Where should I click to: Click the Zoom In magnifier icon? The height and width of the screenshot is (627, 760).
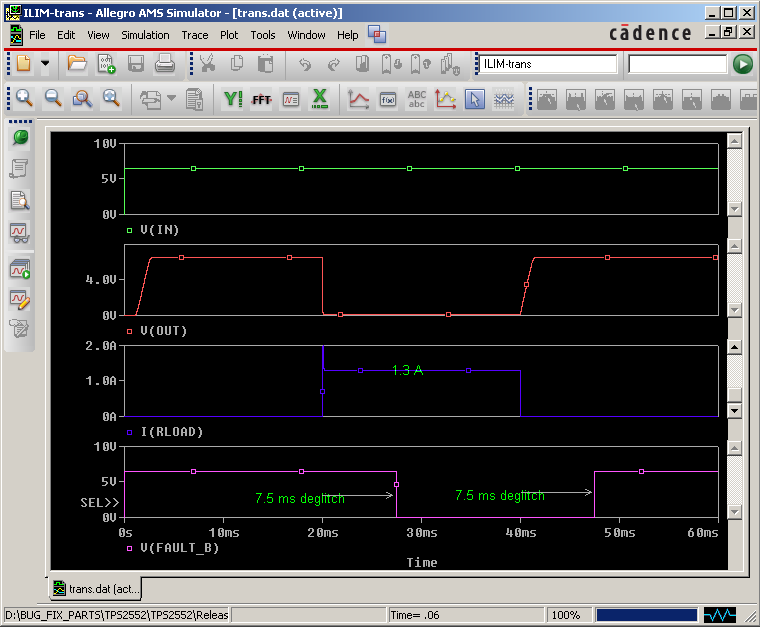[x=23, y=99]
